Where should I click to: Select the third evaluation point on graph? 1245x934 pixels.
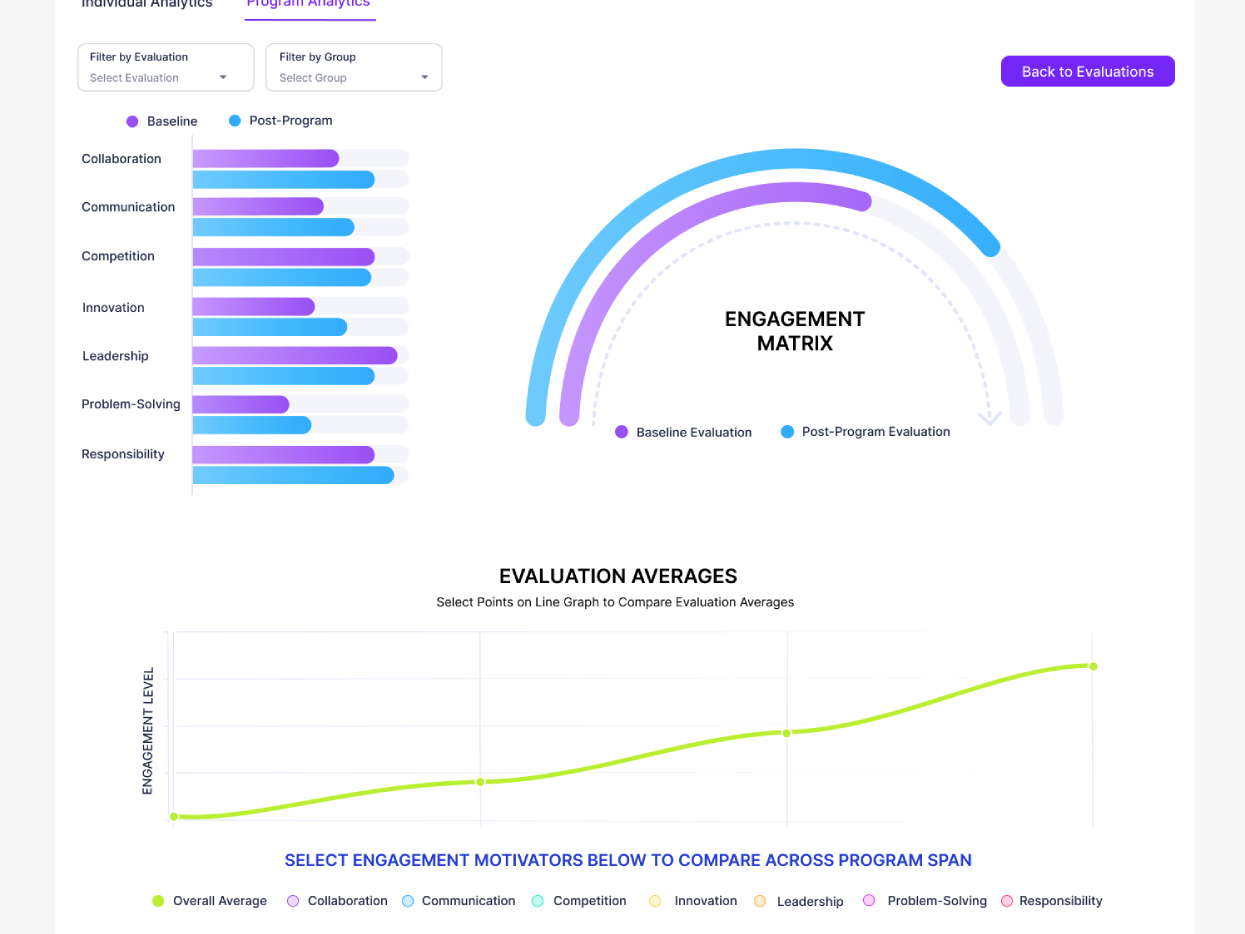pos(787,733)
